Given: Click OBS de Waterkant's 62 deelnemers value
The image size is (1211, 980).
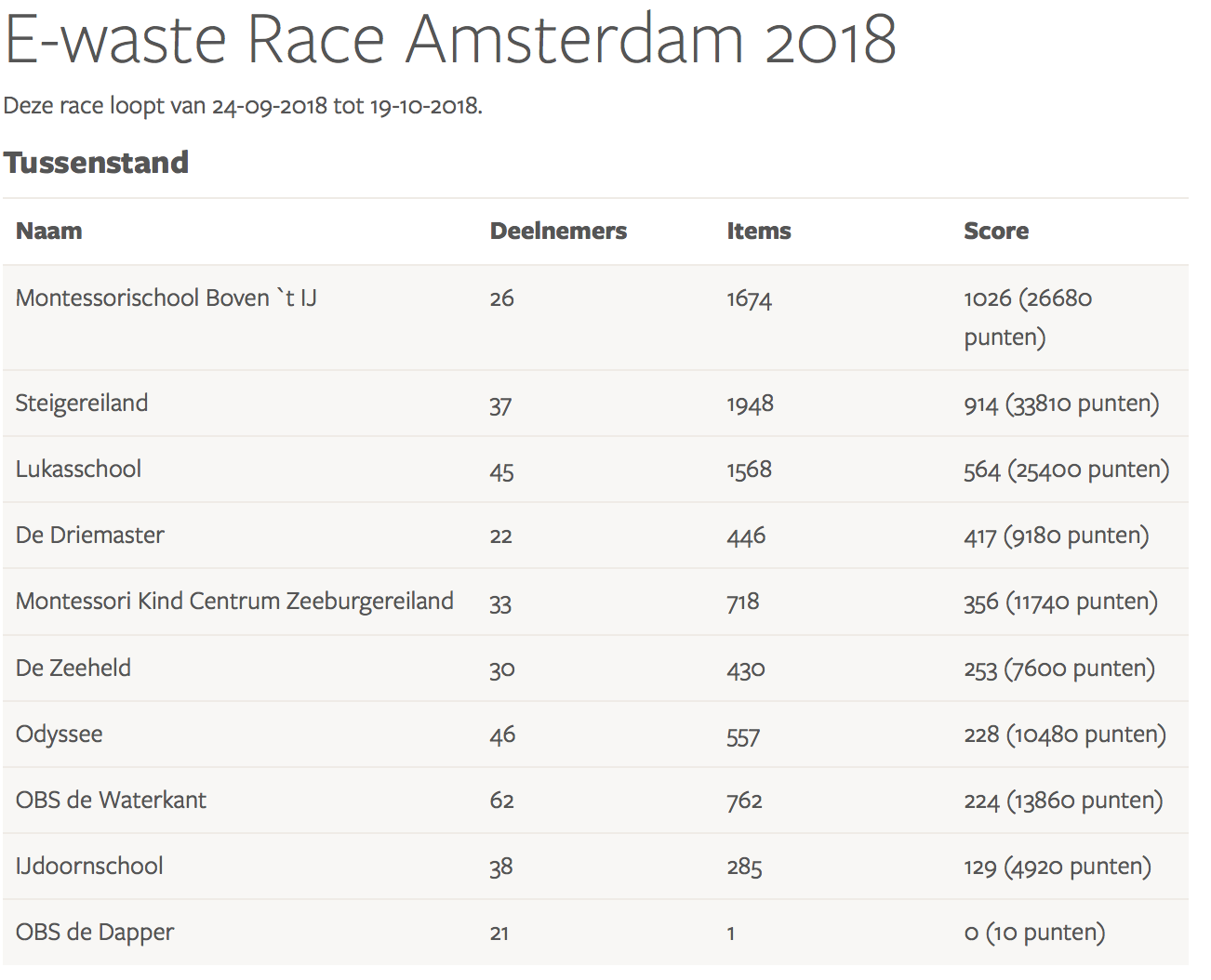Looking at the screenshot, I should [501, 801].
